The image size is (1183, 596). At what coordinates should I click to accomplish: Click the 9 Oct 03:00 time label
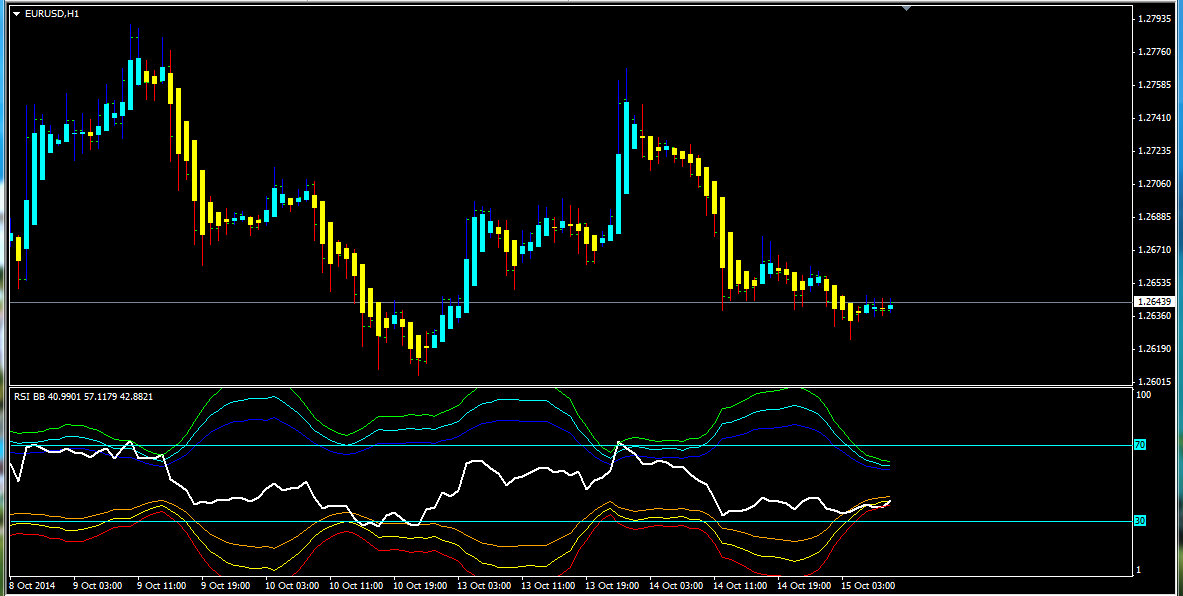[x=97, y=585]
